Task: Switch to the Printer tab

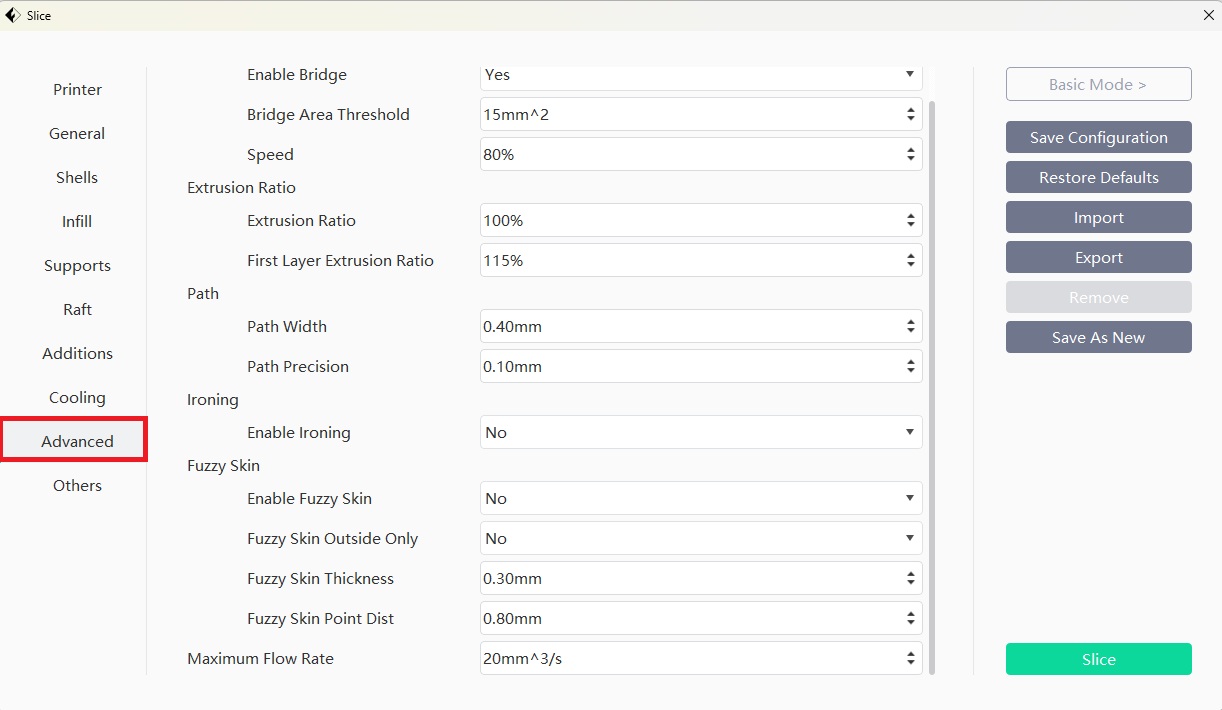Action: click(x=77, y=90)
